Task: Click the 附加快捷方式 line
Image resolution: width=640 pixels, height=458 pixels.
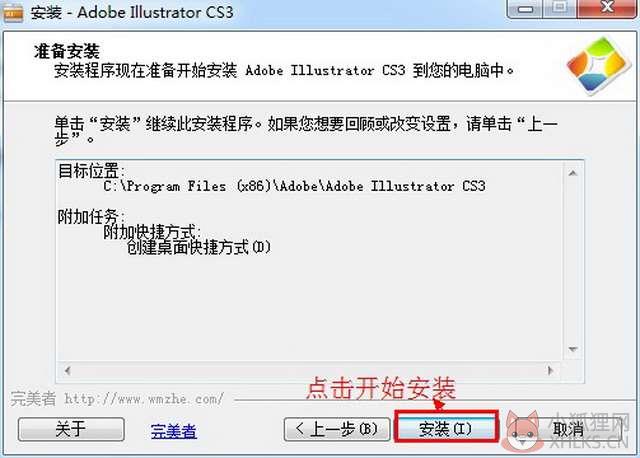Action: pos(152,232)
